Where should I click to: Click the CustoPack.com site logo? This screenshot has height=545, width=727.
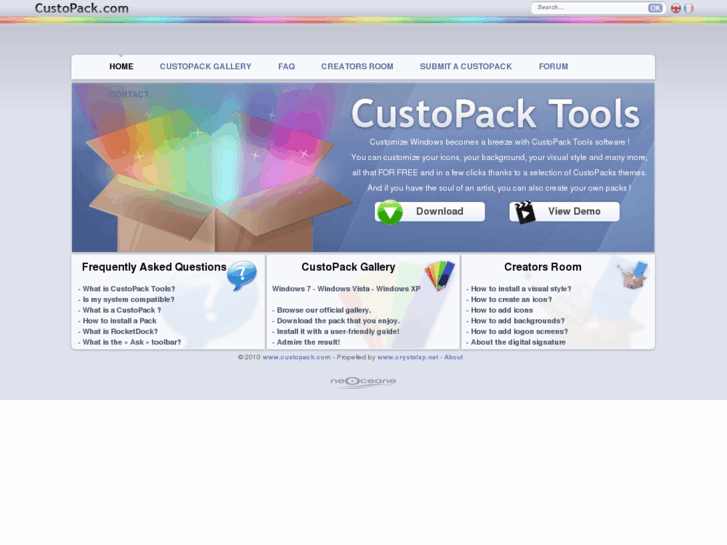(82, 8)
